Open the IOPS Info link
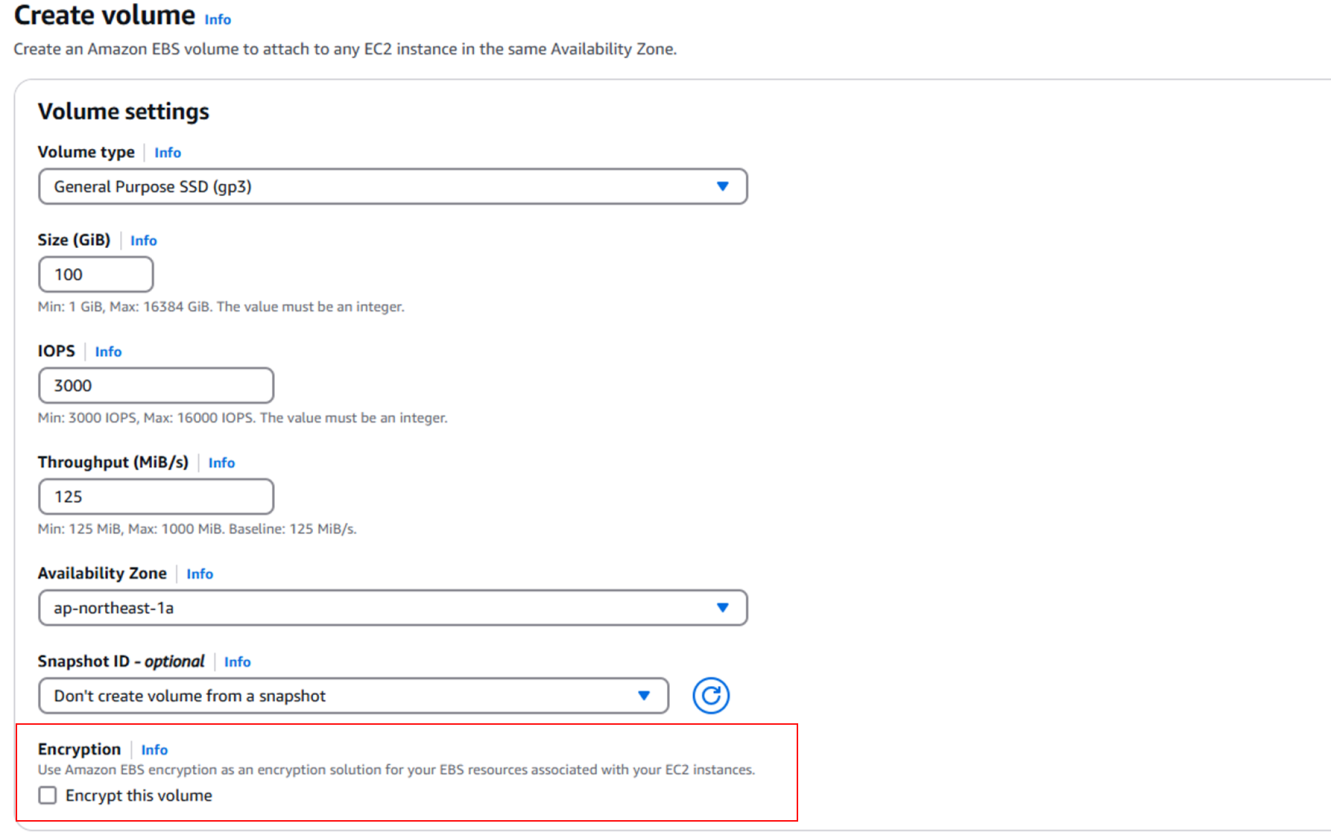1331x838 pixels. [x=108, y=352]
